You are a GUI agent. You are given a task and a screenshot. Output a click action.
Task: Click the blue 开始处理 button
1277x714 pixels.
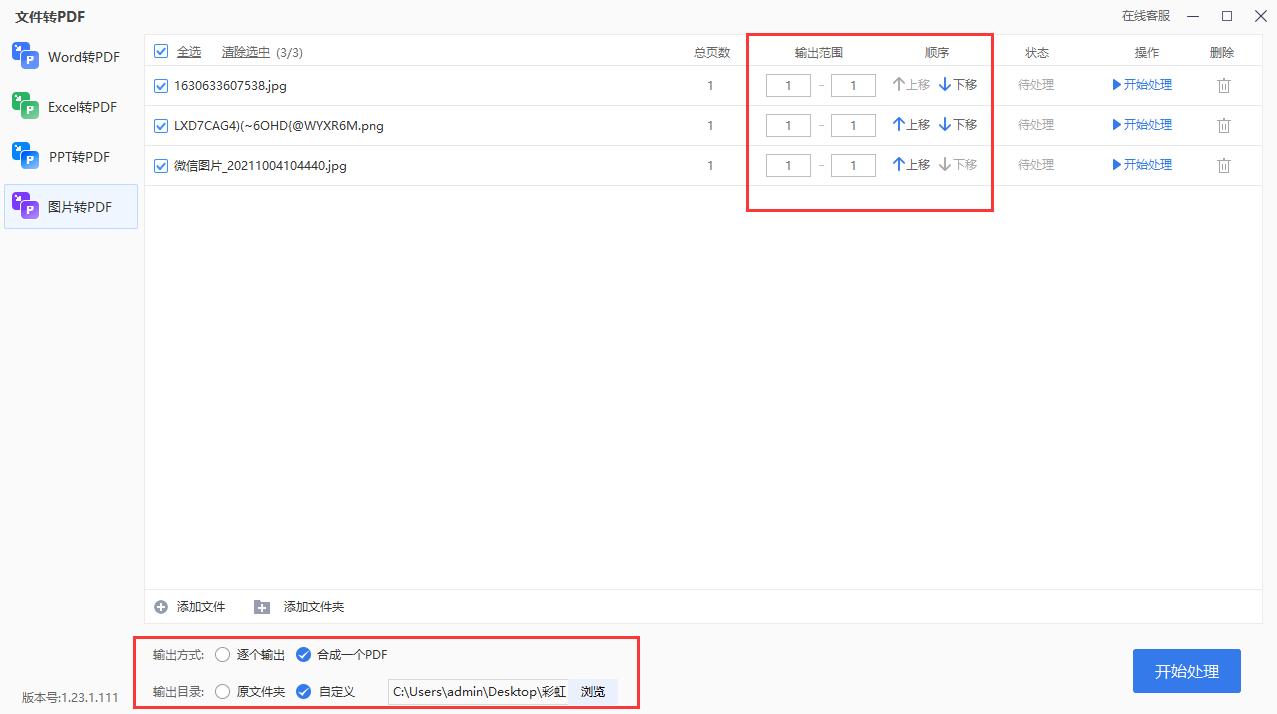(x=1186, y=671)
